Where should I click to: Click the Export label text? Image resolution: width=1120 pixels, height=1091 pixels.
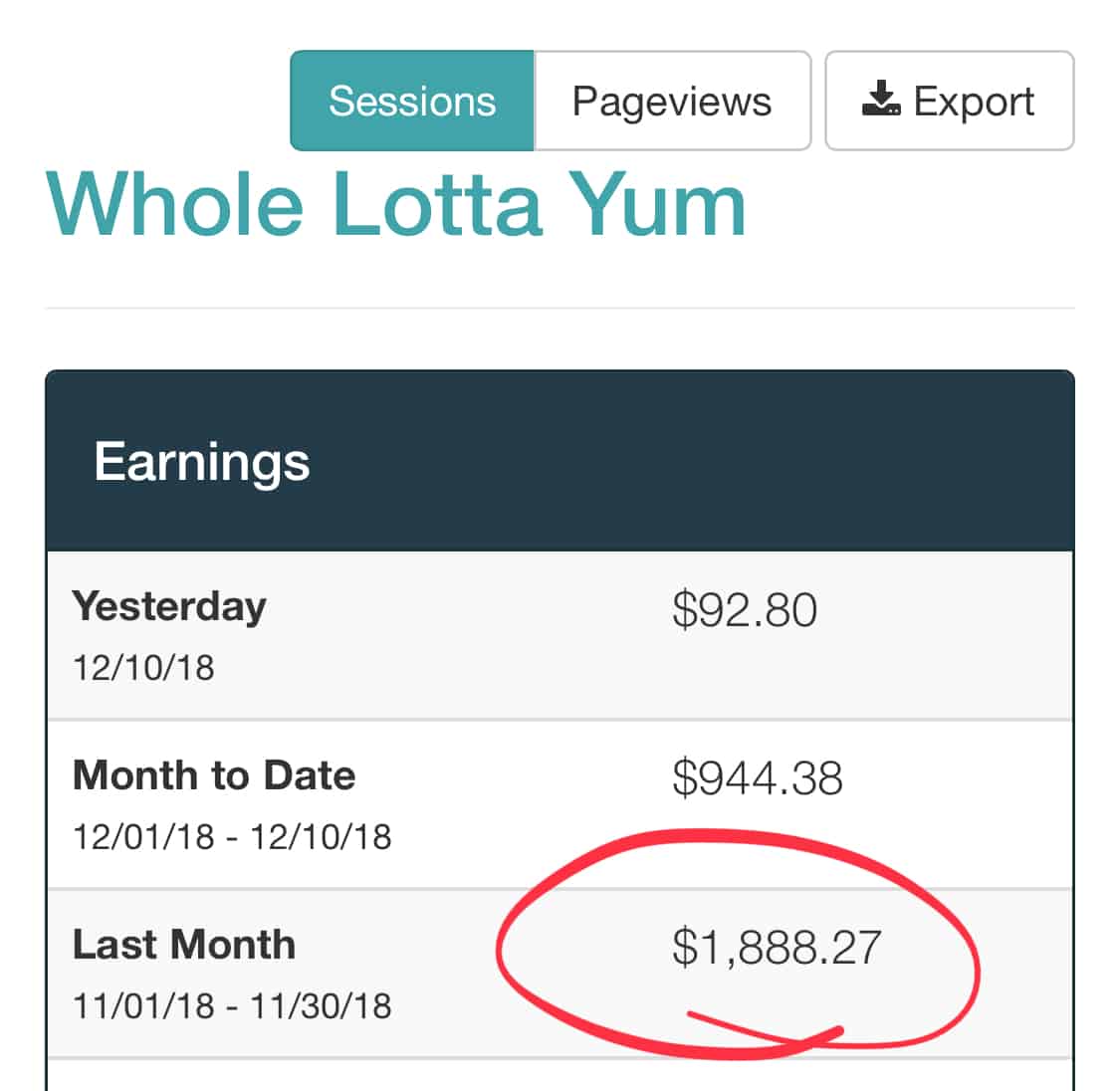click(974, 102)
